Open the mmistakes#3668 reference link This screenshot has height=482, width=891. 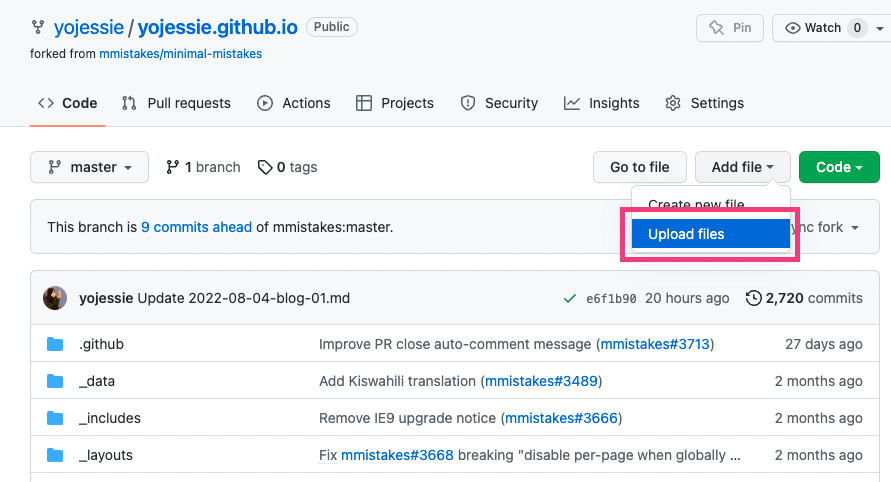[x=397, y=455]
